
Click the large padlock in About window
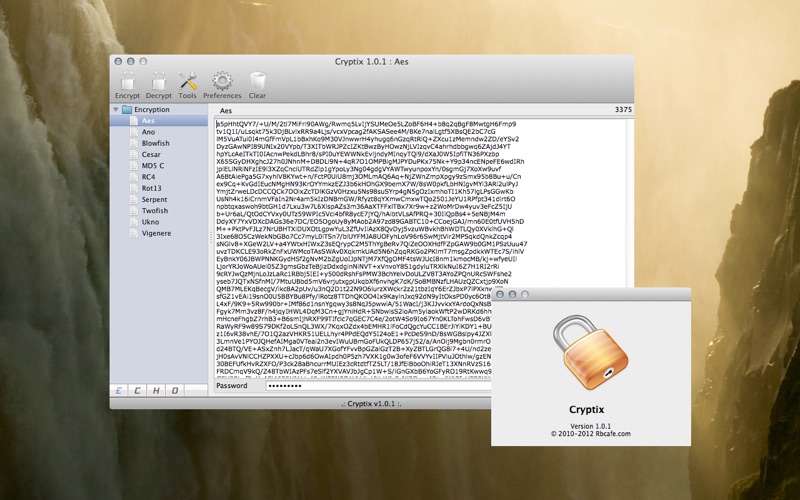(590, 352)
